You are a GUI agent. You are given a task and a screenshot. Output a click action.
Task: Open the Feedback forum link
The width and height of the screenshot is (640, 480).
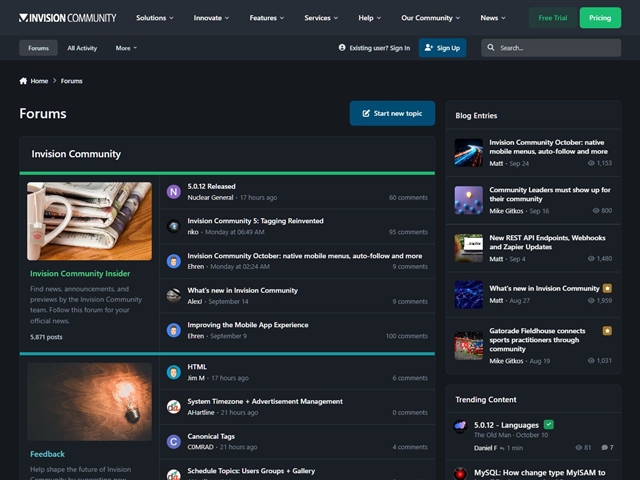(47, 454)
